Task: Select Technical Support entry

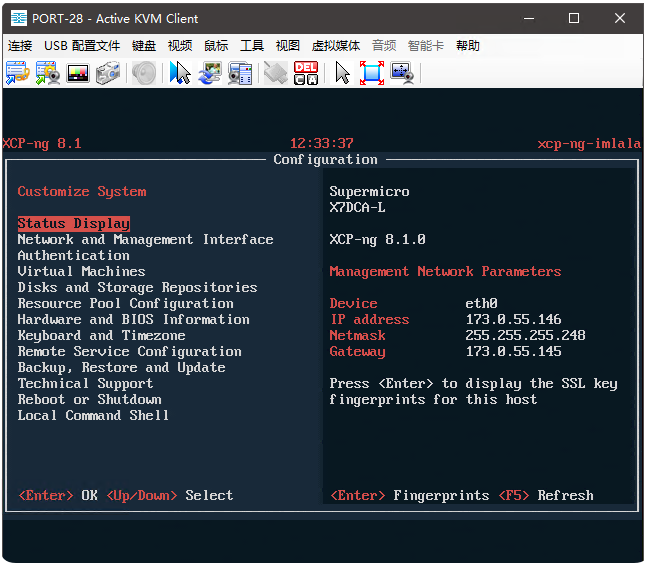Action: [x=85, y=383]
